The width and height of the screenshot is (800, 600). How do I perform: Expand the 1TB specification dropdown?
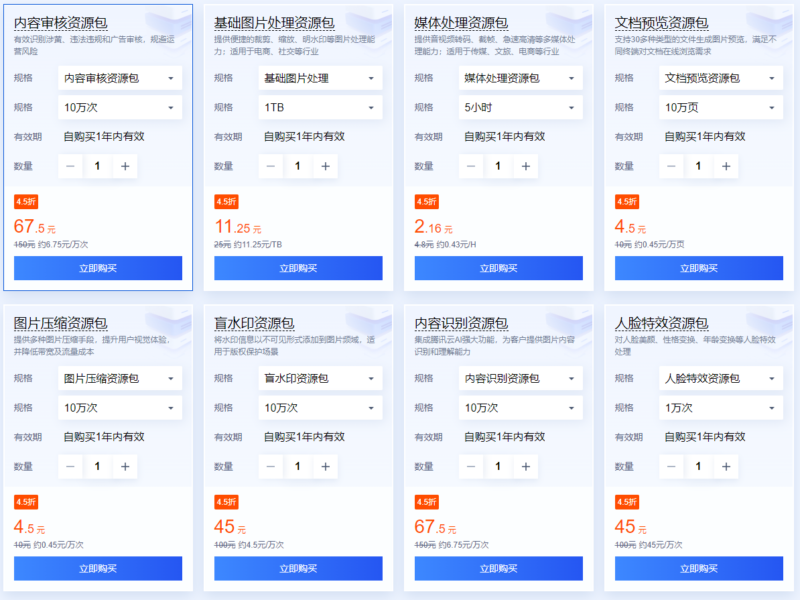(320, 107)
